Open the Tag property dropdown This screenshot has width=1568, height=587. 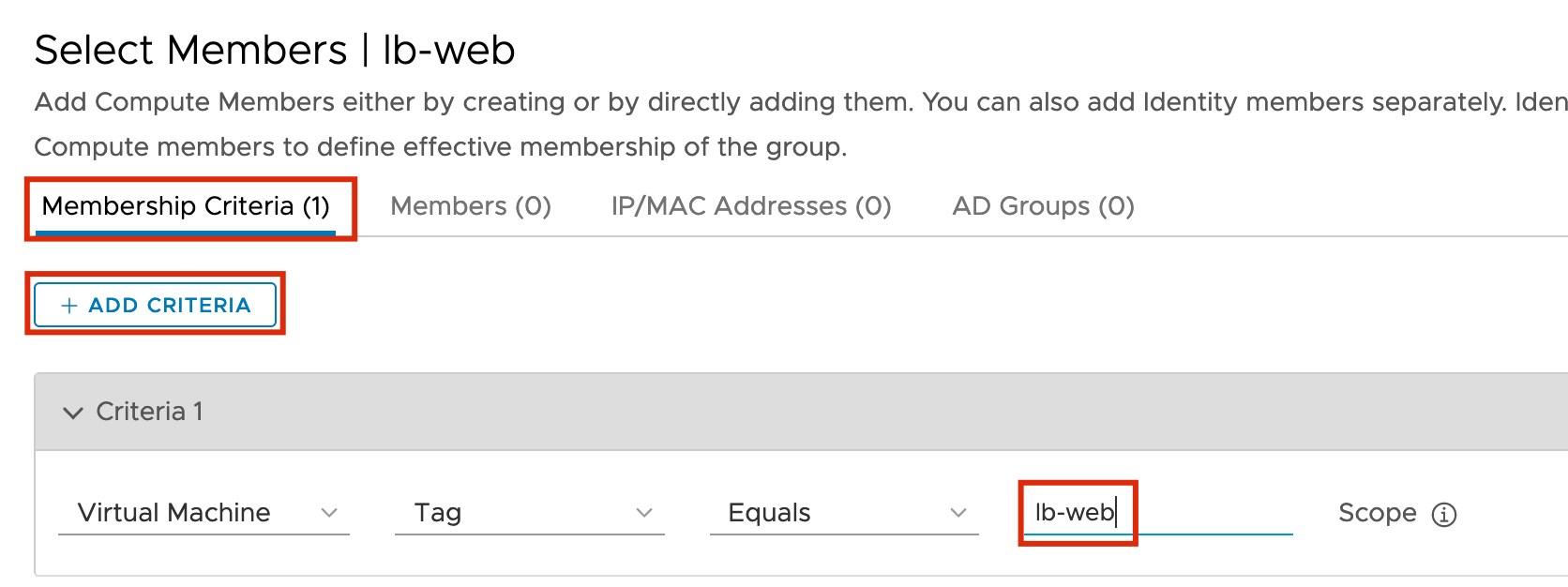(x=530, y=513)
